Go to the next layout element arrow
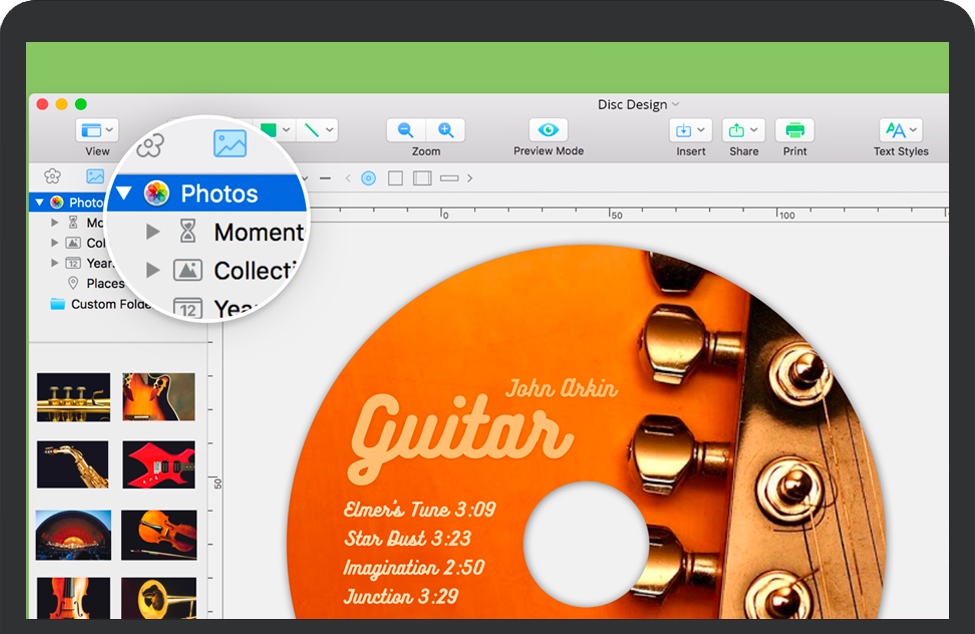The image size is (975, 634). [x=470, y=178]
